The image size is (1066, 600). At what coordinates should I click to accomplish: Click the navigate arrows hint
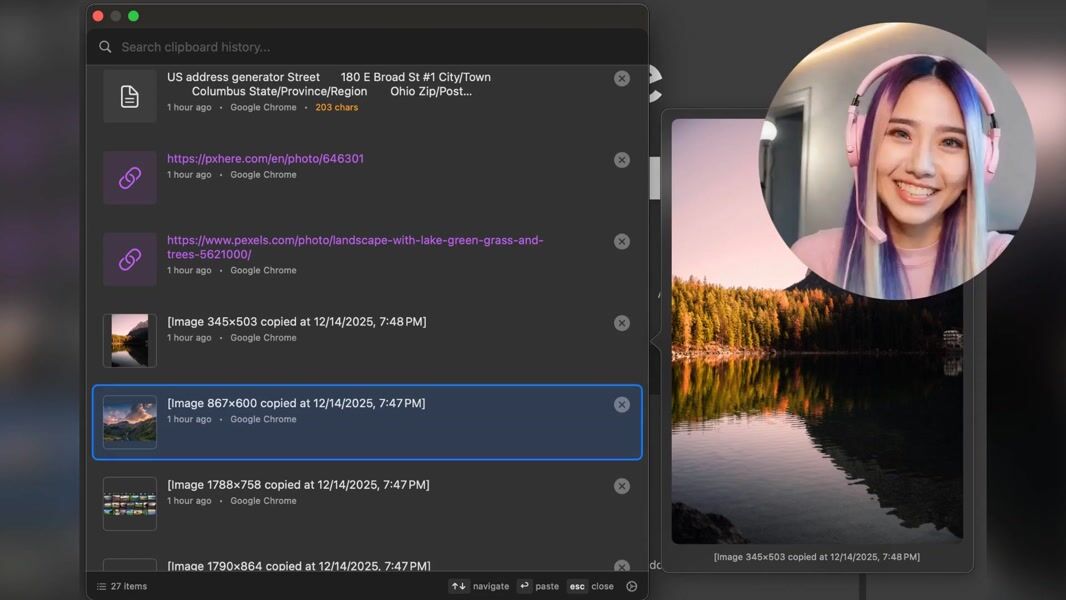[479, 586]
